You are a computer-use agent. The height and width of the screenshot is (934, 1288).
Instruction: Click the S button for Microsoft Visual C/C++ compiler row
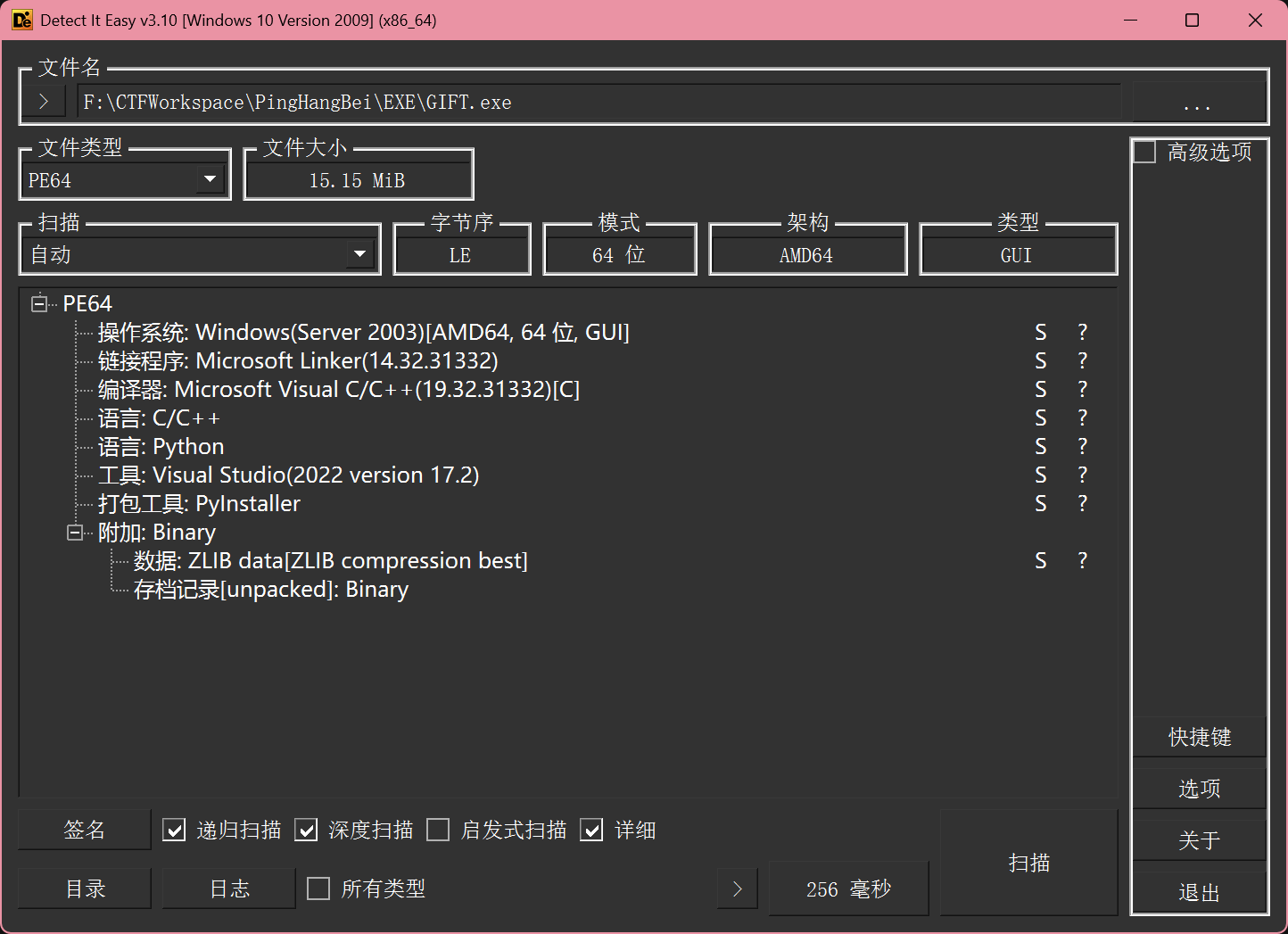1040,389
